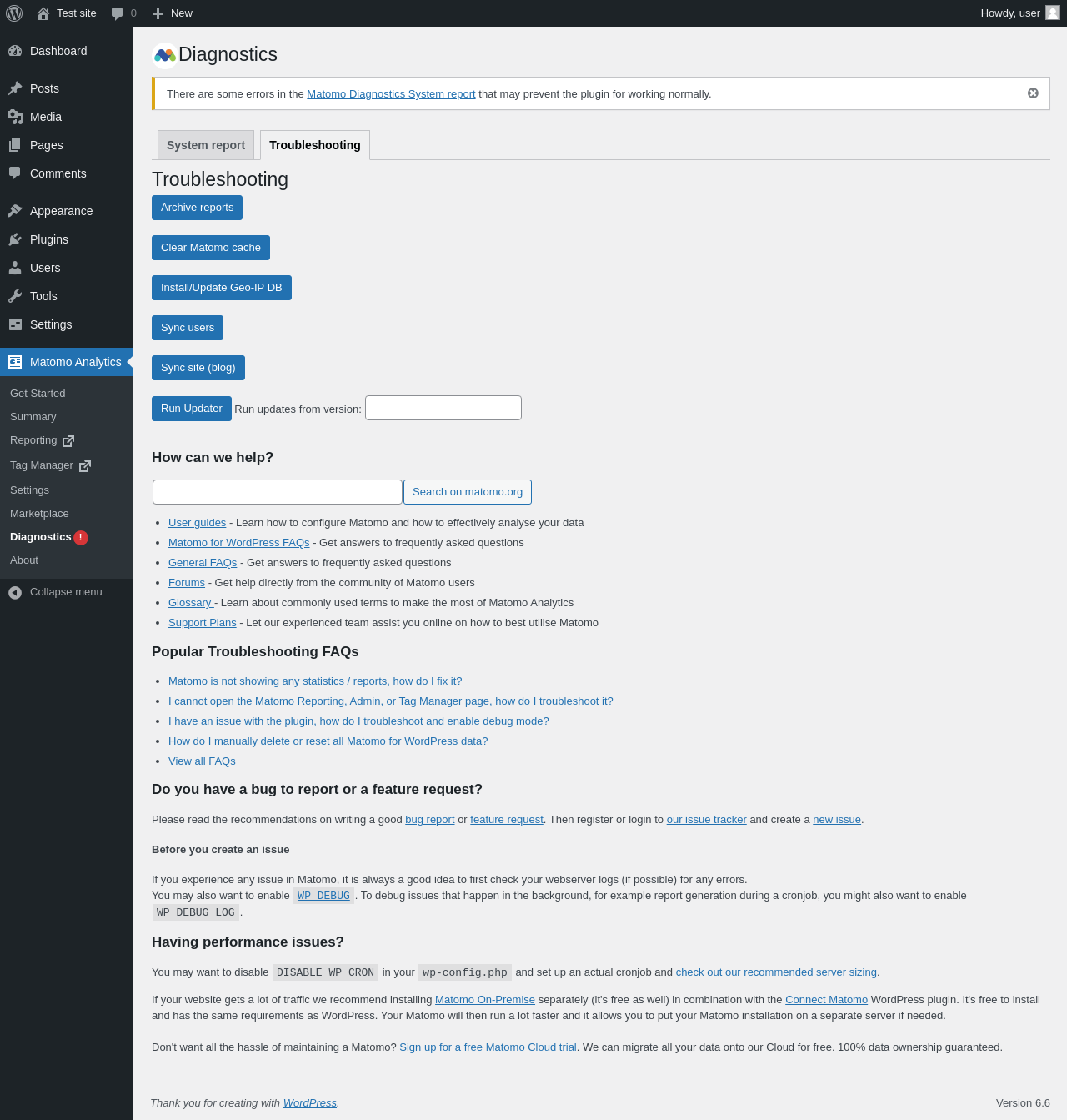Focus the matomo.org search text box
Image resolution: width=1067 pixels, height=1120 pixels.
278,492
